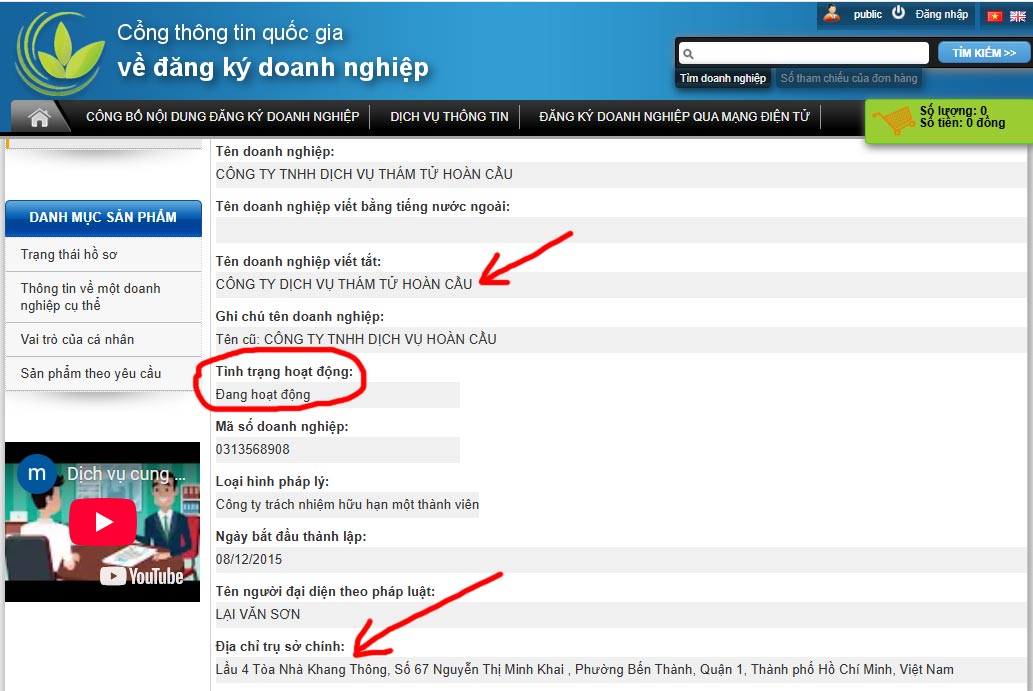Click the green leaf portal logo
Image resolution: width=1033 pixels, height=691 pixels.
[x=60, y=53]
